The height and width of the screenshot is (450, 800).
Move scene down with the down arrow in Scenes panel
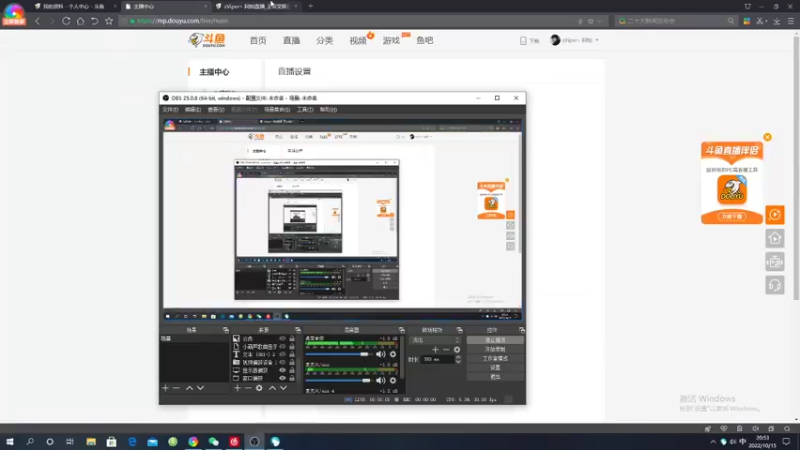pyautogui.click(x=201, y=388)
